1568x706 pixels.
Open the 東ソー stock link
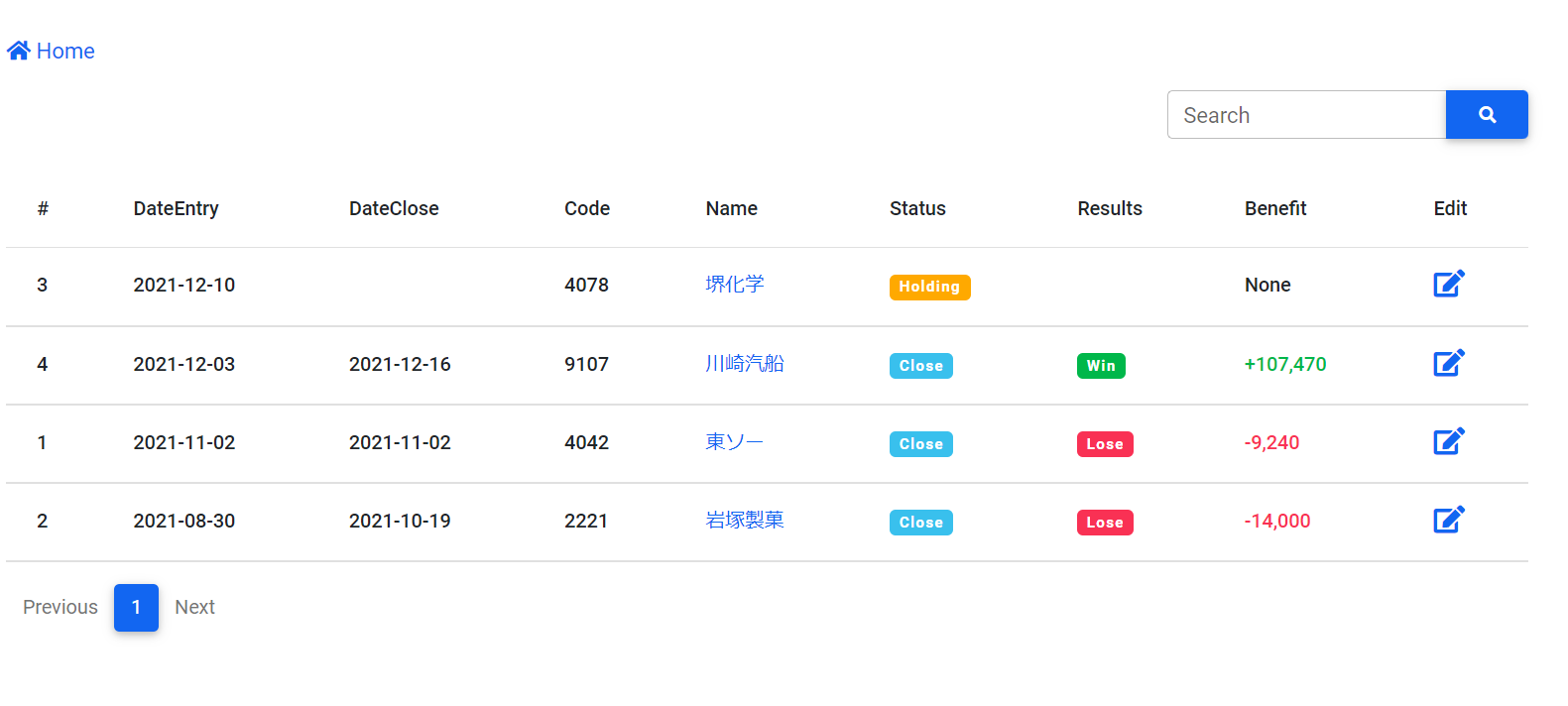click(735, 442)
